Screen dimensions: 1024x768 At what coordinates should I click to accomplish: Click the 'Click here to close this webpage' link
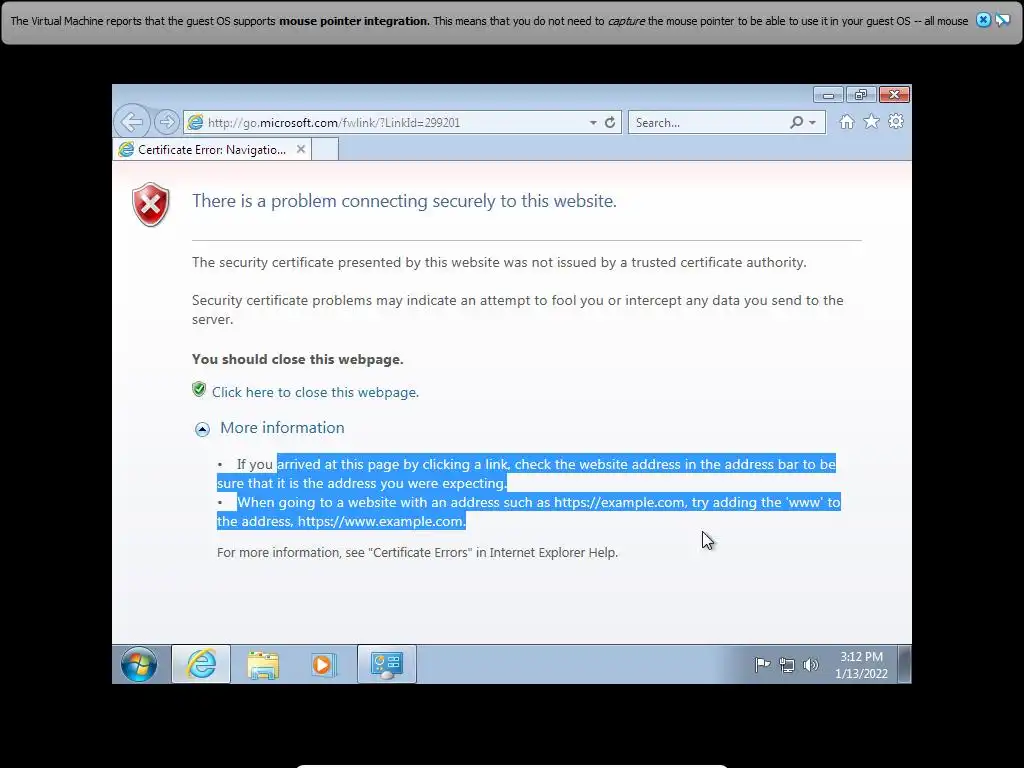(x=315, y=392)
